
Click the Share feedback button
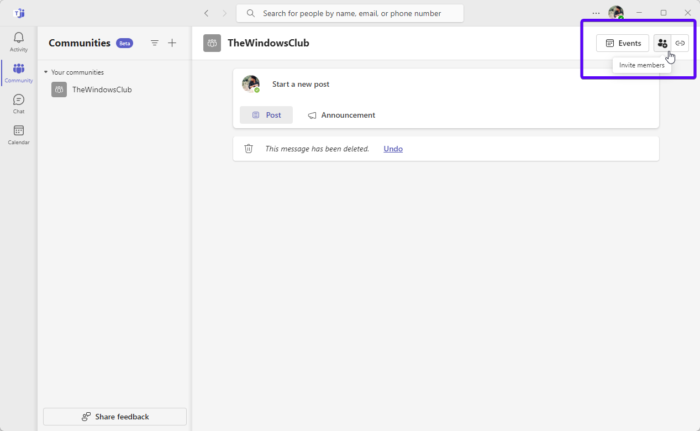point(114,416)
